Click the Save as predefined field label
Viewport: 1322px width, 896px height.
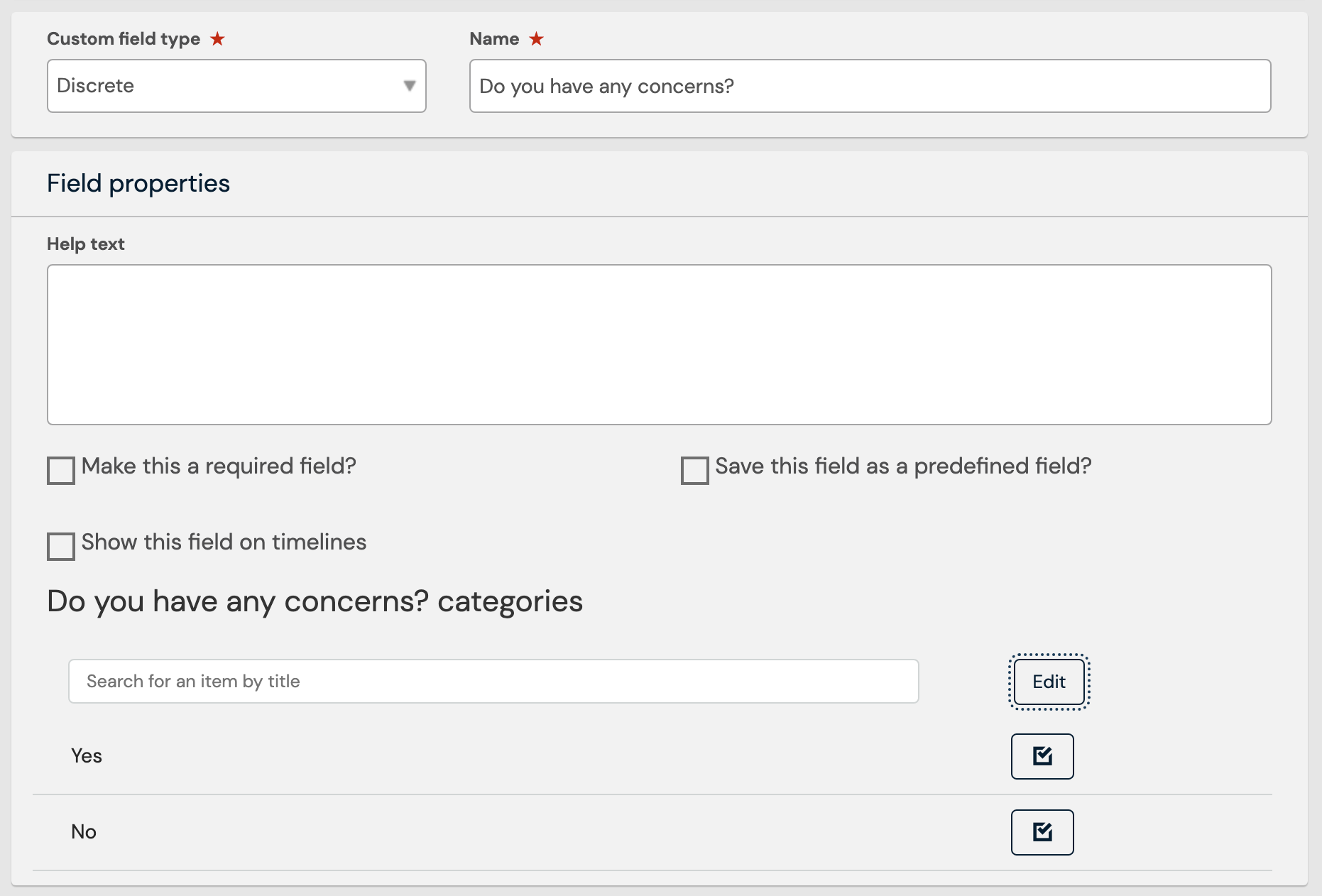pyautogui.click(x=903, y=466)
